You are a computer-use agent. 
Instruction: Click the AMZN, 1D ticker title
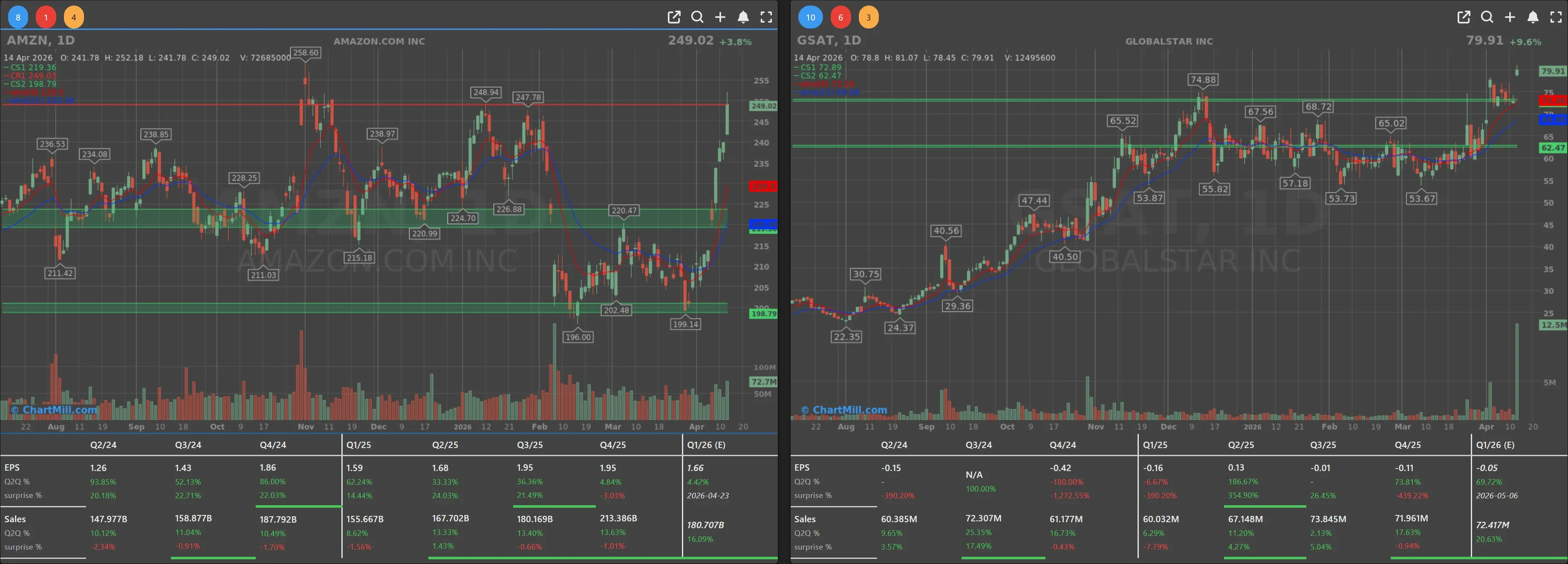tap(41, 40)
